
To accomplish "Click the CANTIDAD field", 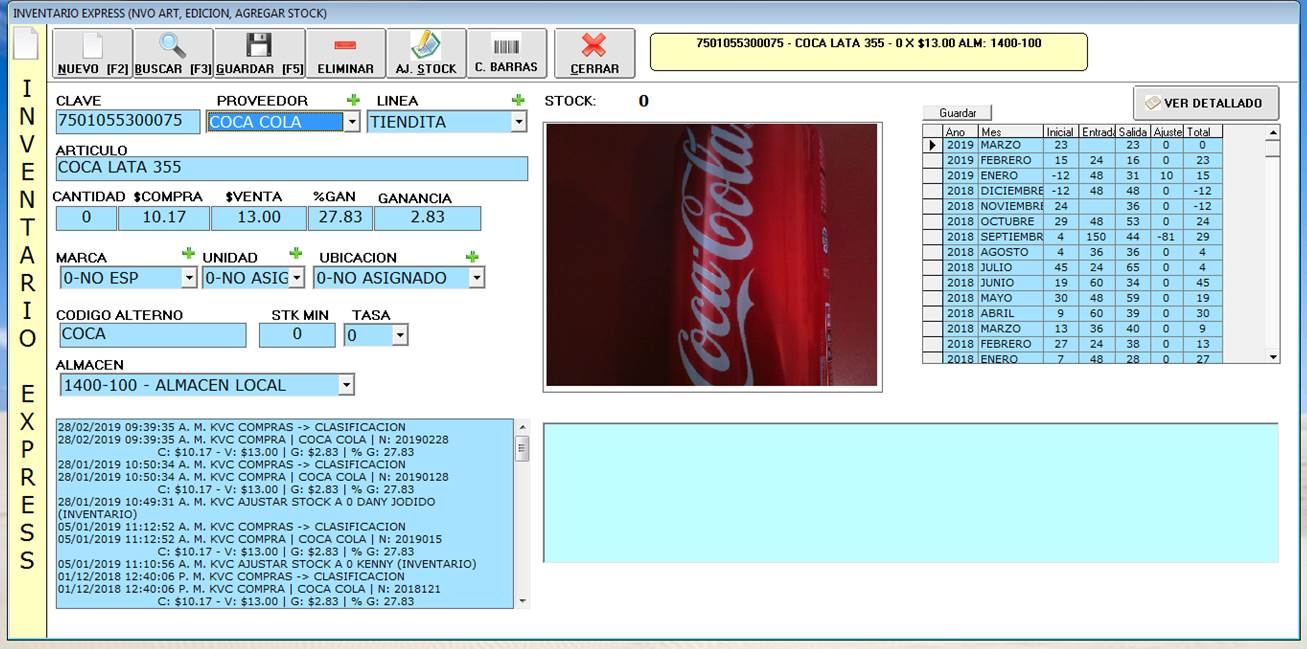I will [85, 218].
